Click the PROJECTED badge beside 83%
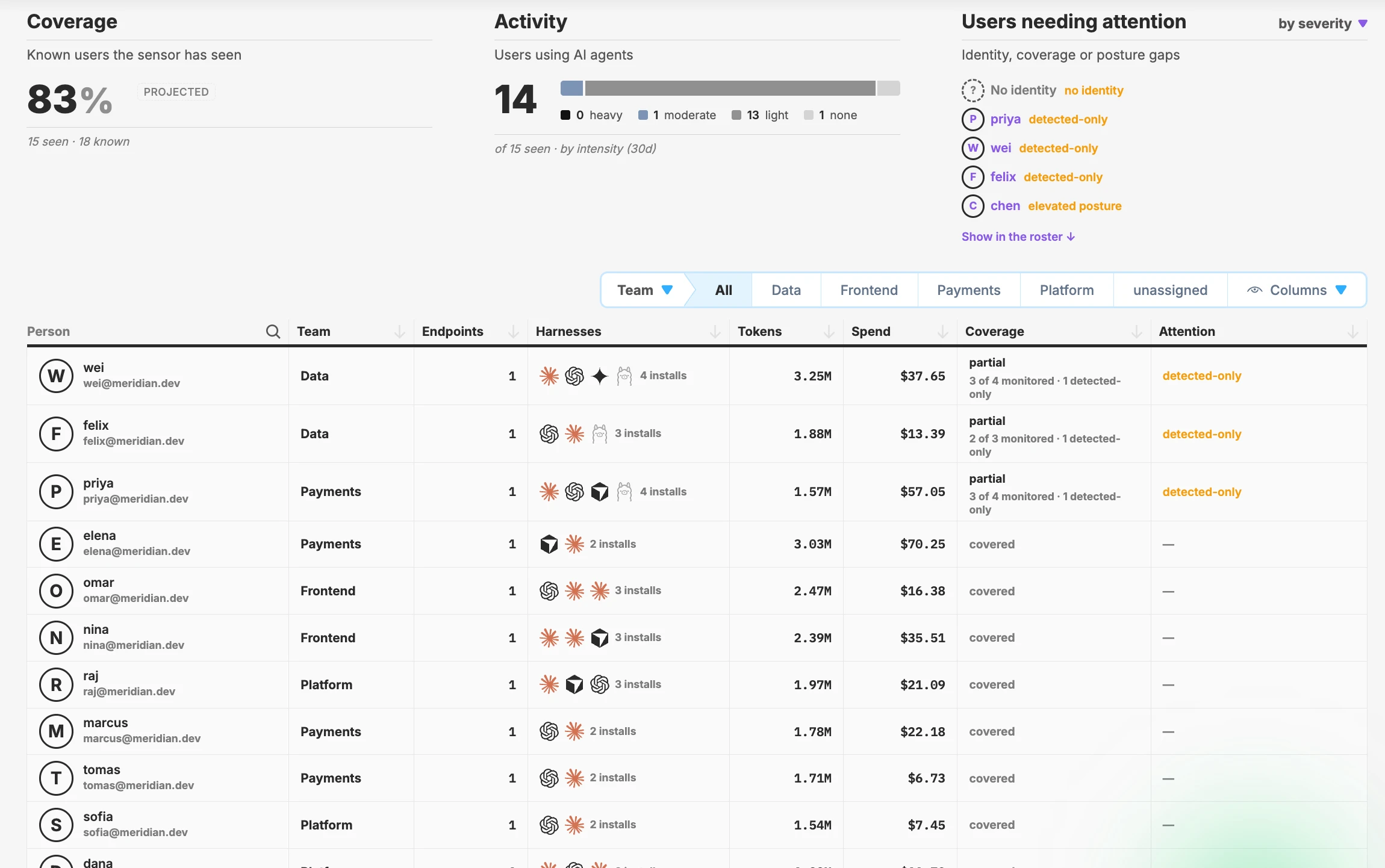This screenshot has width=1385, height=868. pos(176,92)
